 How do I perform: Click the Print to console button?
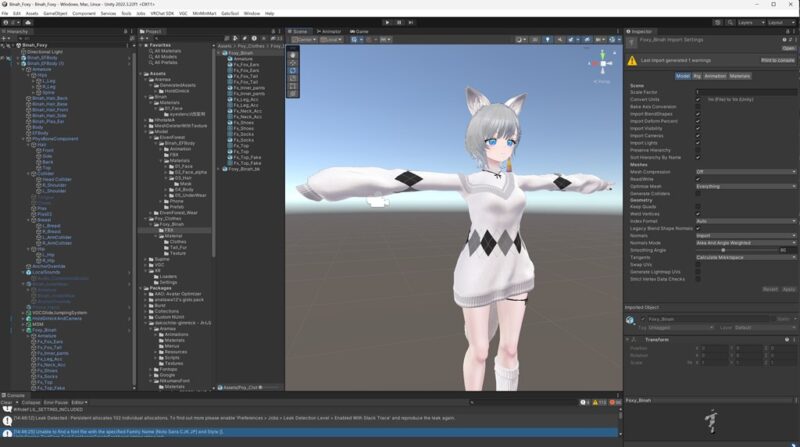coord(777,60)
